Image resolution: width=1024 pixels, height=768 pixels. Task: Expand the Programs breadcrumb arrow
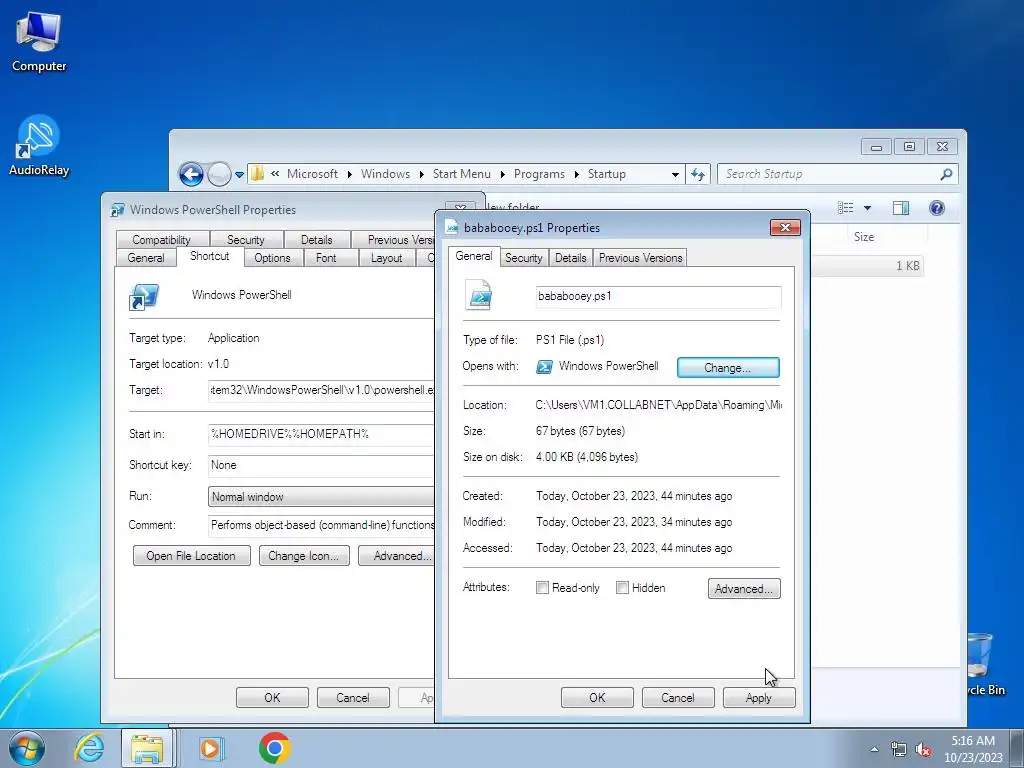coord(577,174)
